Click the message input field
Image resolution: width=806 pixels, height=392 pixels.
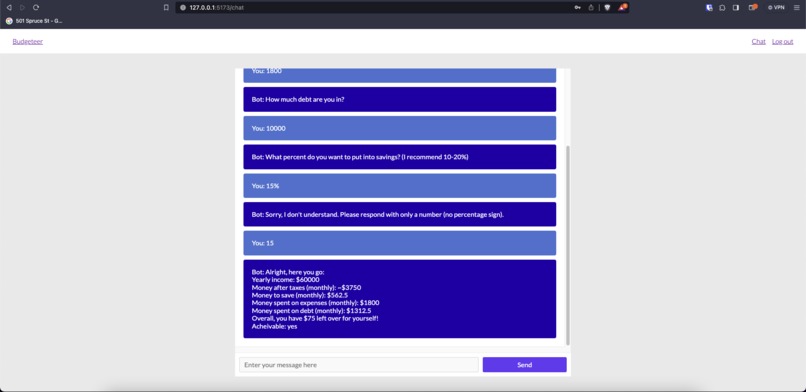359,365
